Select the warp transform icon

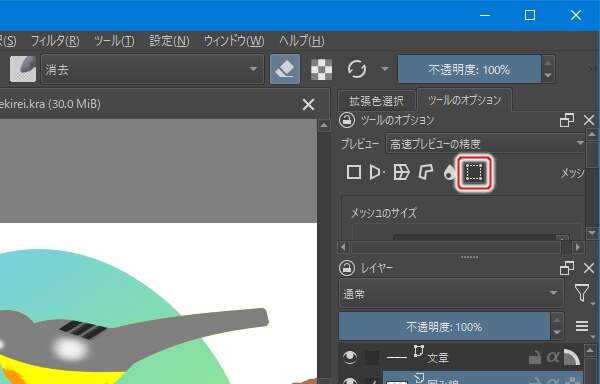(x=401, y=172)
